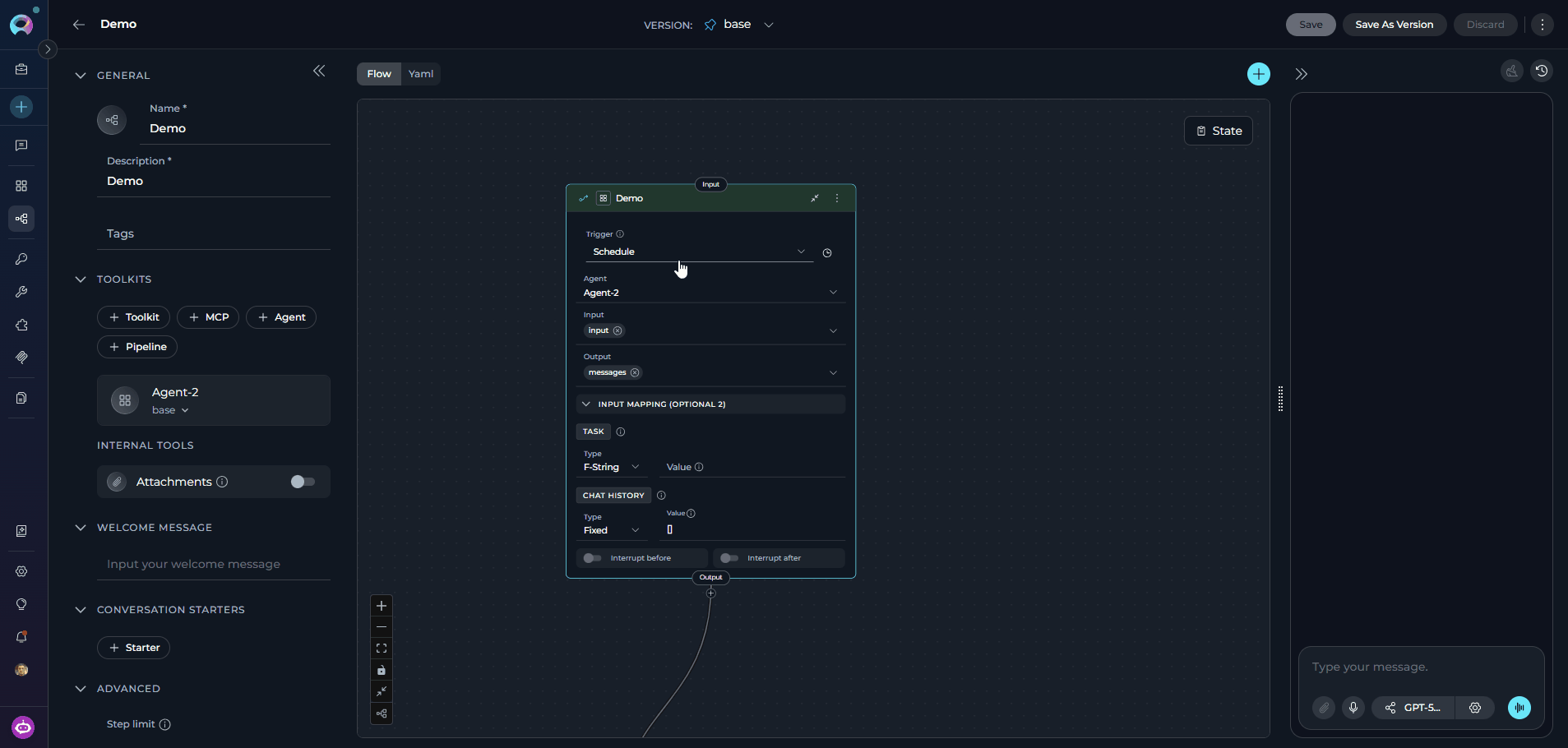Click the back arrow next to Demo title

coord(79,25)
